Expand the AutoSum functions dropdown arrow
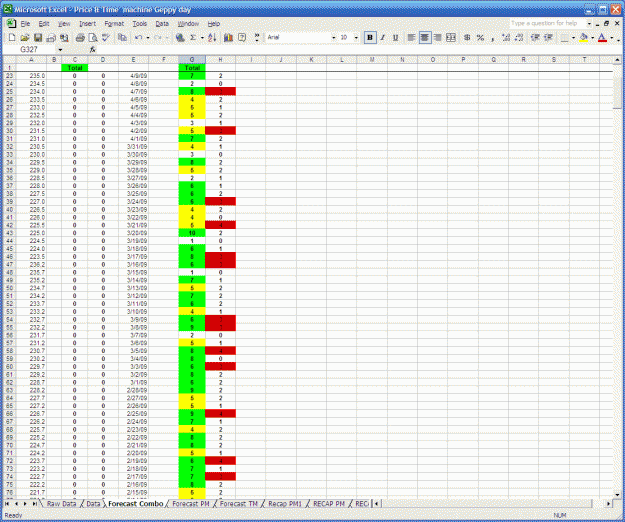The height and width of the screenshot is (522, 625). click(202, 38)
